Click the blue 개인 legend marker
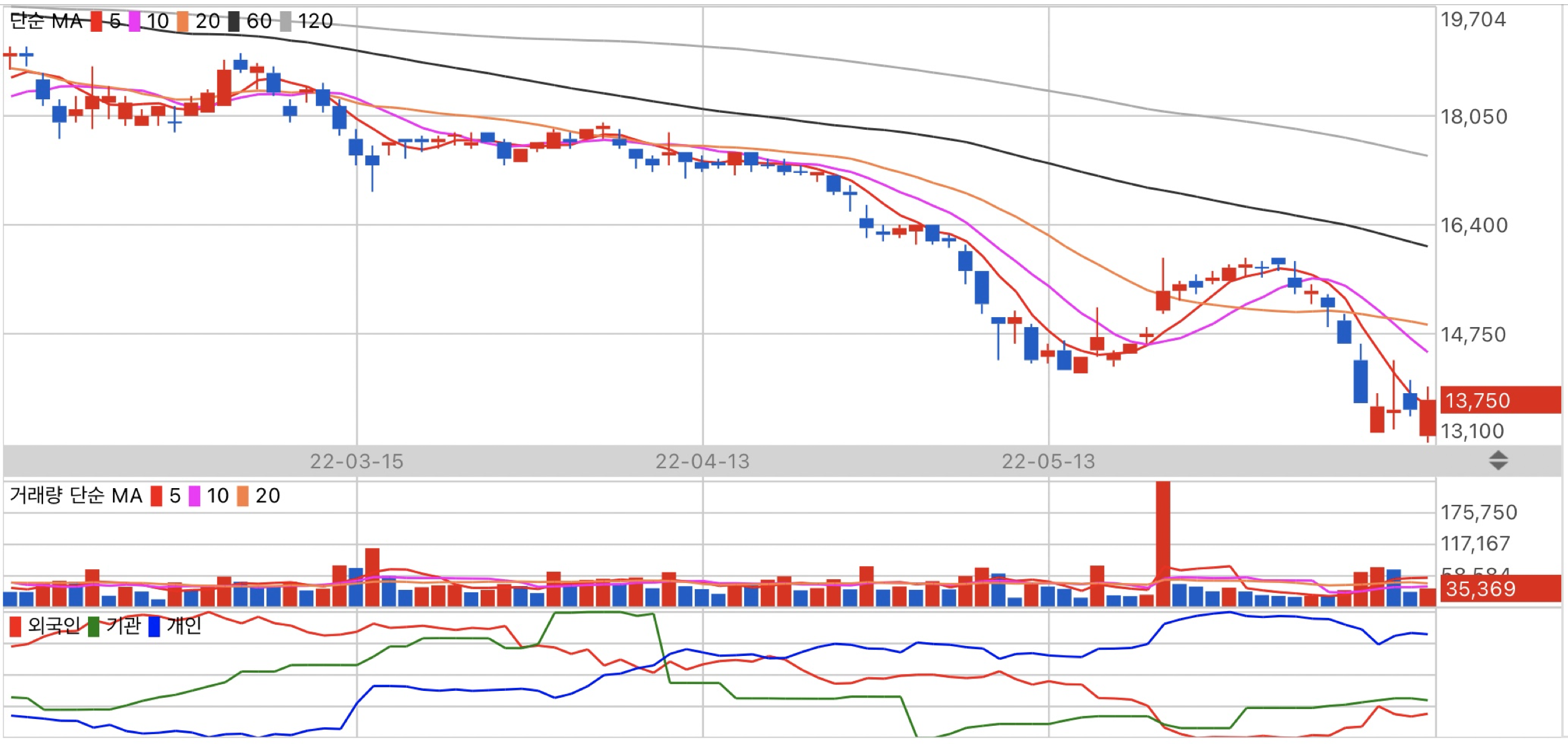Viewport: 1568px width, 744px height. (154, 626)
